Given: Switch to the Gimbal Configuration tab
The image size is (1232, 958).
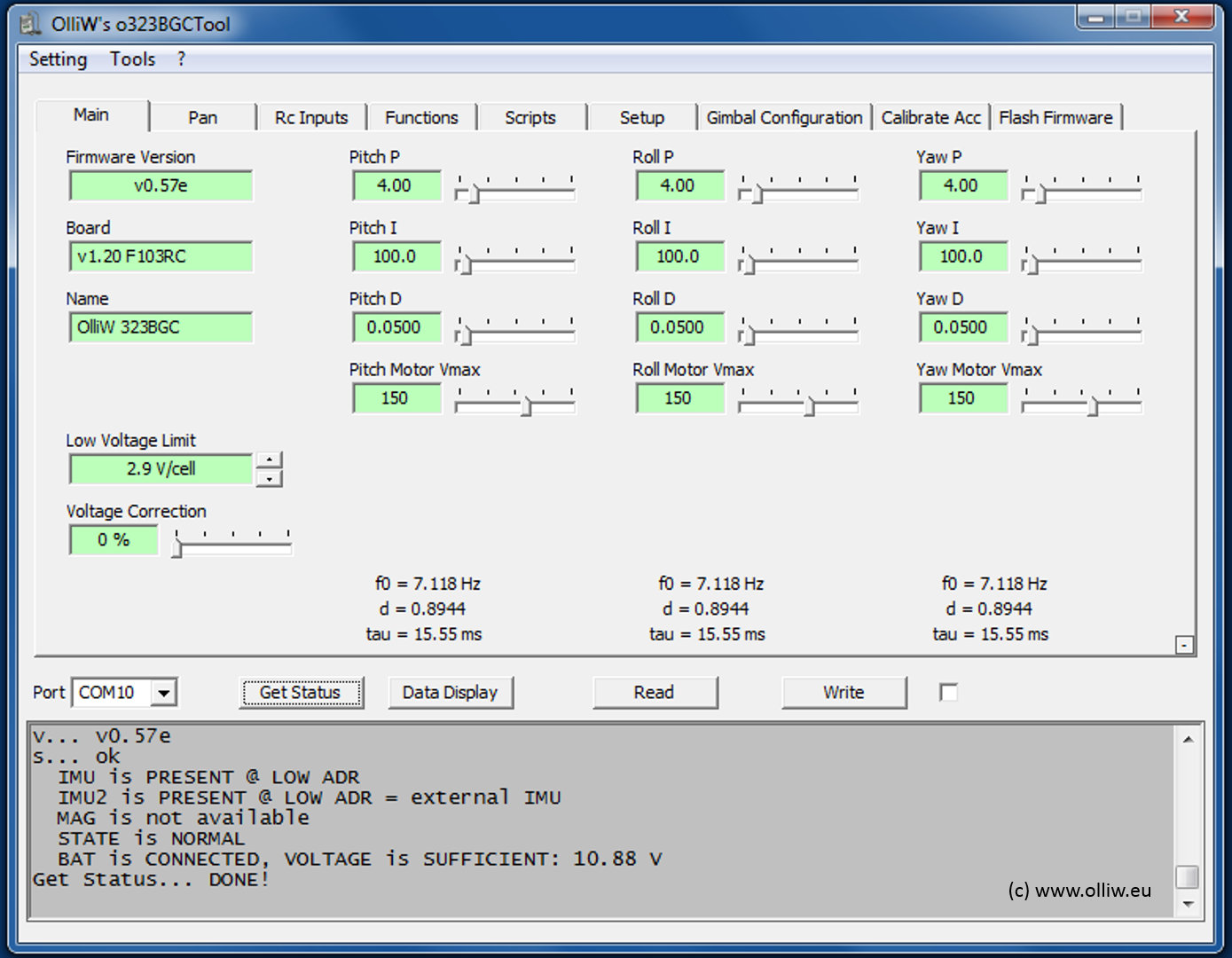Looking at the screenshot, I should pyautogui.click(x=784, y=118).
